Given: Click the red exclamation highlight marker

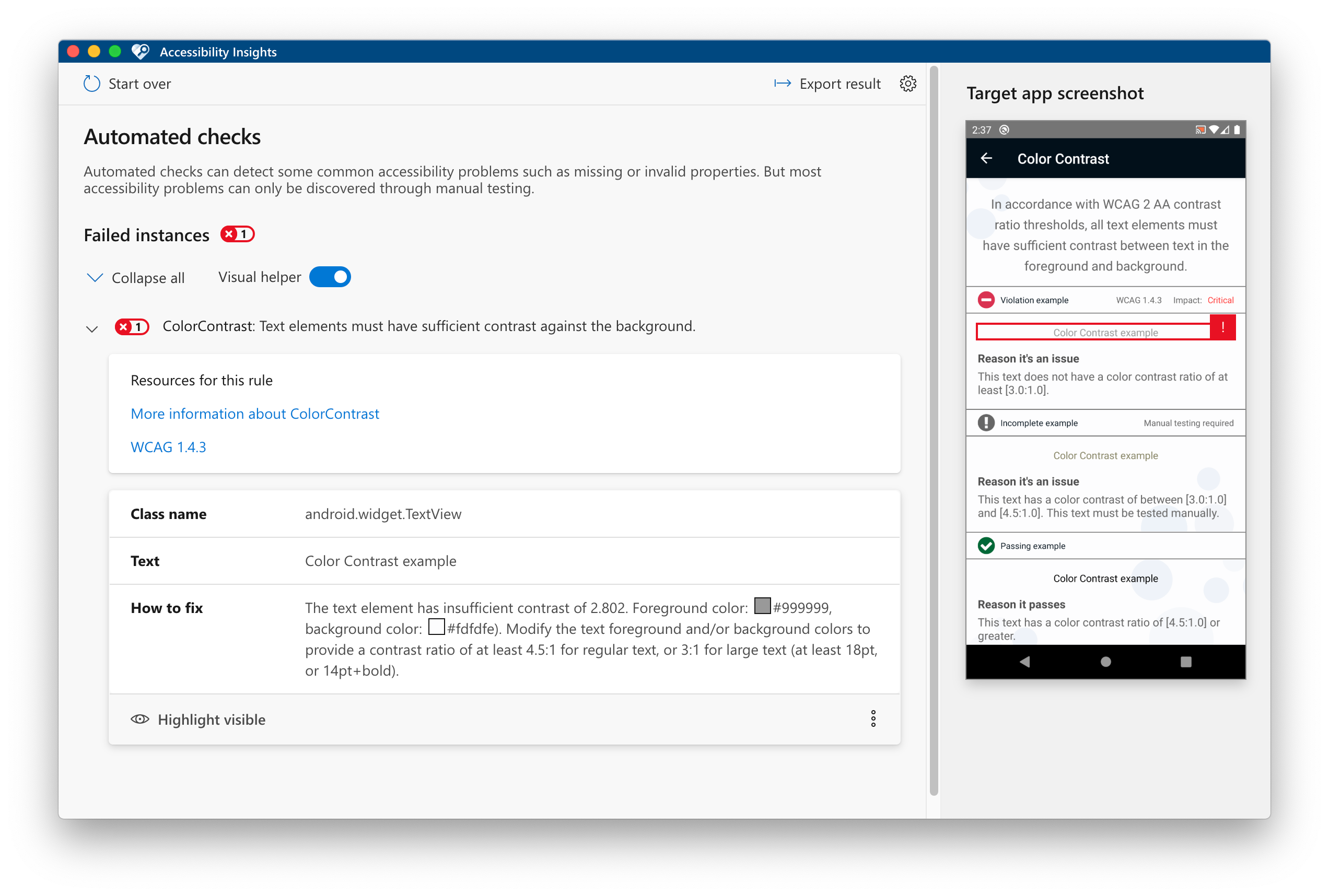Looking at the screenshot, I should (1222, 327).
